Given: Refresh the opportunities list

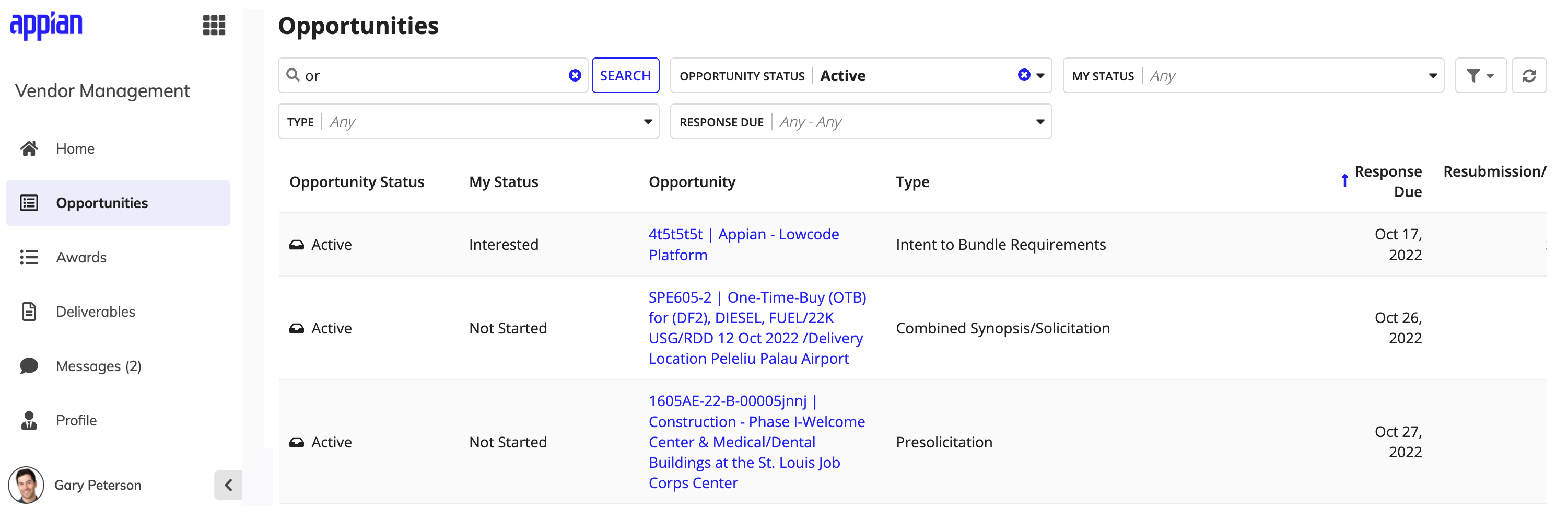Looking at the screenshot, I should [1530, 75].
